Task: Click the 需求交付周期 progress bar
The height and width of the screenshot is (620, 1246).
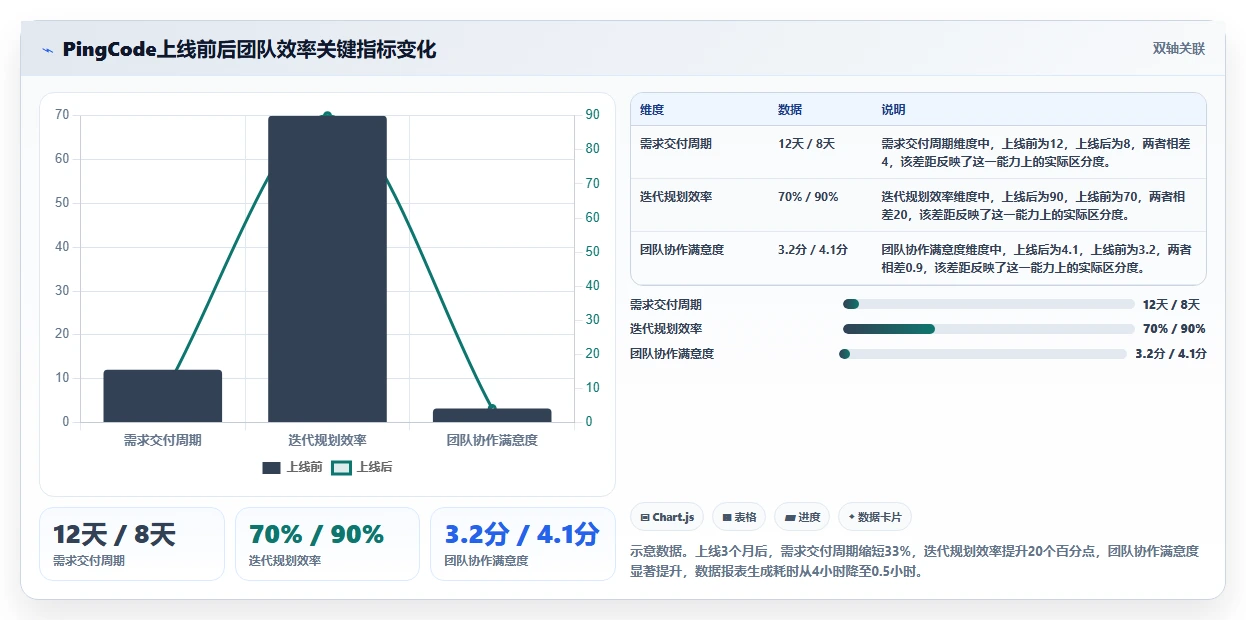Action: [x=989, y=304]
